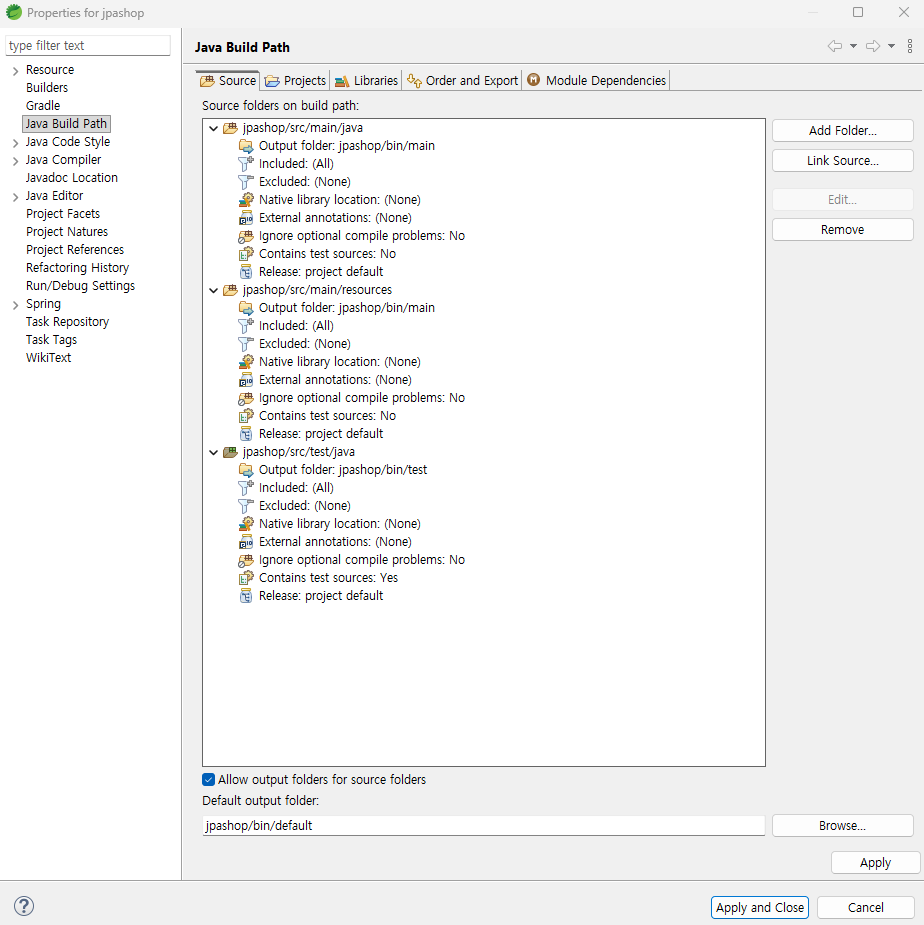Viewport: 924px width, 925px height.
Task: Collapse the jpashop/src/main/resources tree node
Action: pos(214,290)
